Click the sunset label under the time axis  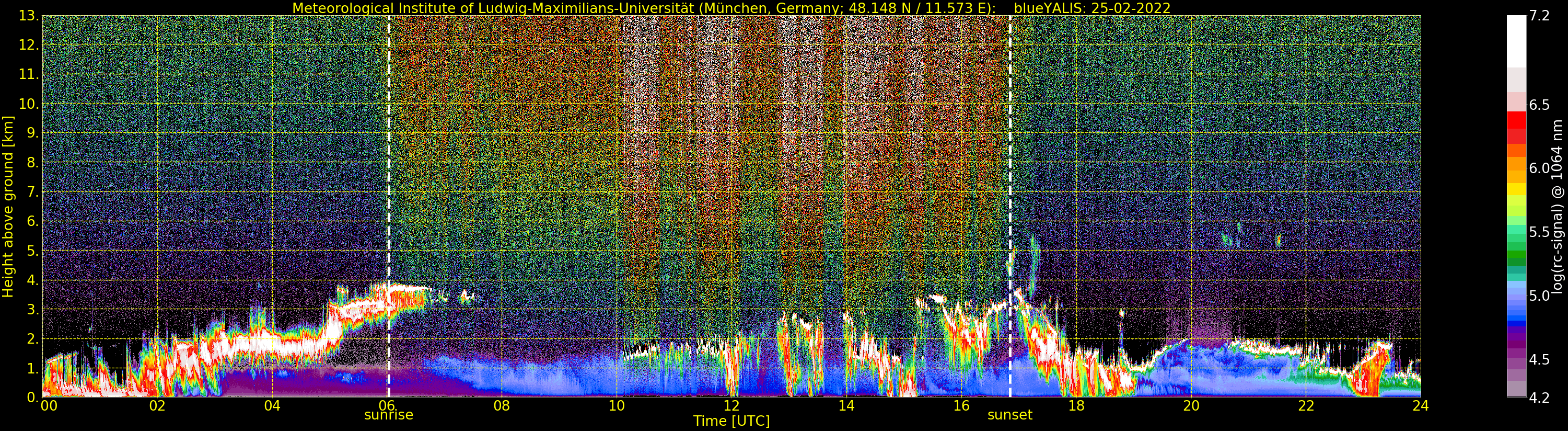point(1010,415)
